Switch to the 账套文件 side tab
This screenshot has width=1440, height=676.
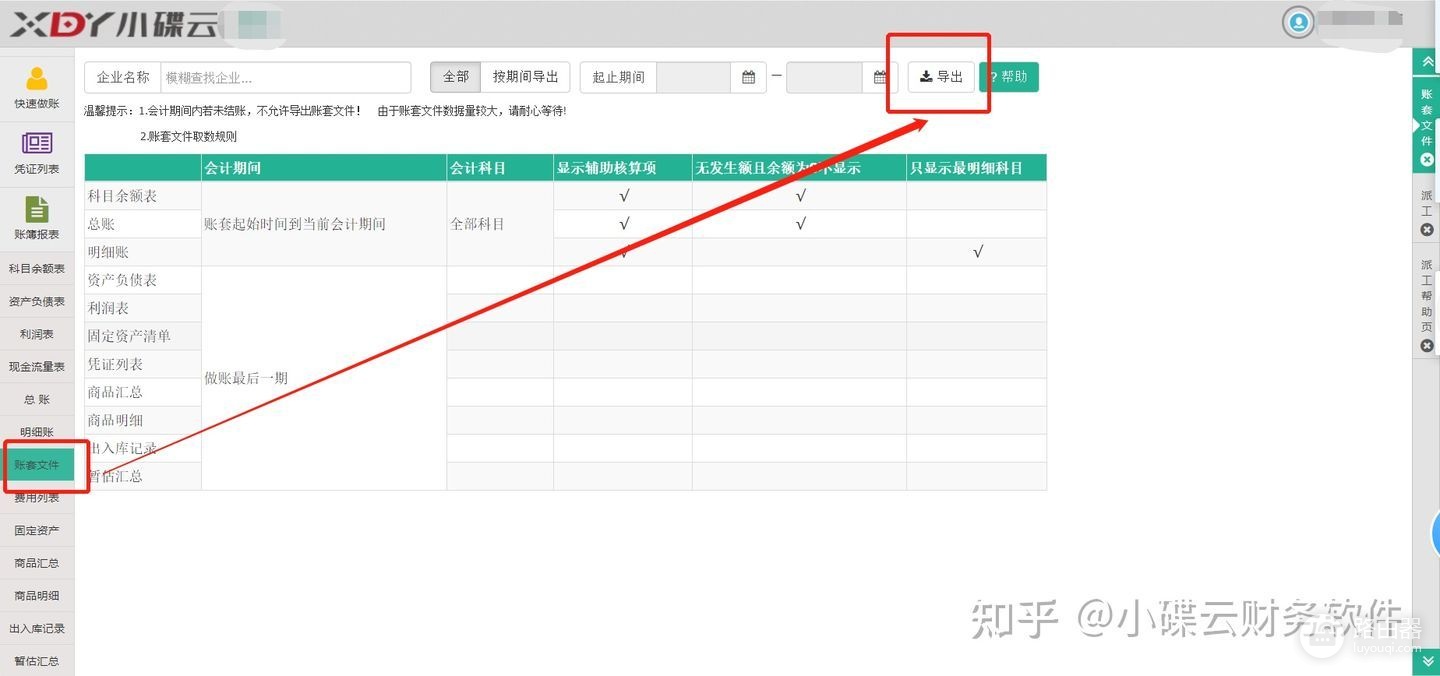click(1427, 117)
